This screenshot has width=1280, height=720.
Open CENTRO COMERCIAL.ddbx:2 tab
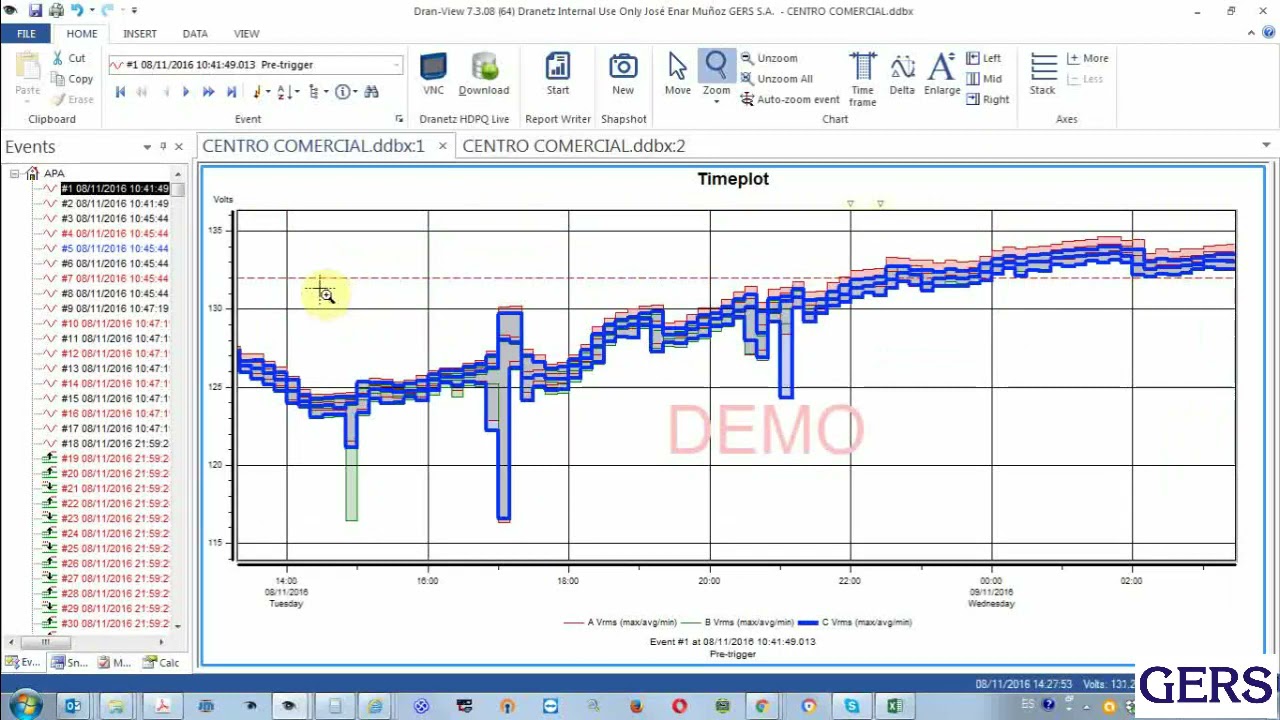pyautogui.click(x=574, y=146)
